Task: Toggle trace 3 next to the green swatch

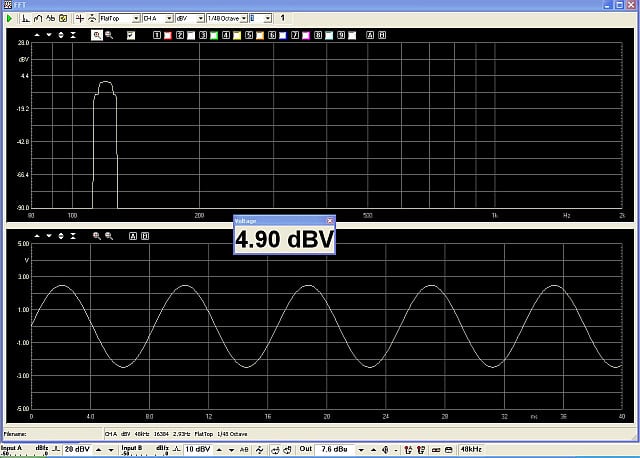Action: coord(202,35)
